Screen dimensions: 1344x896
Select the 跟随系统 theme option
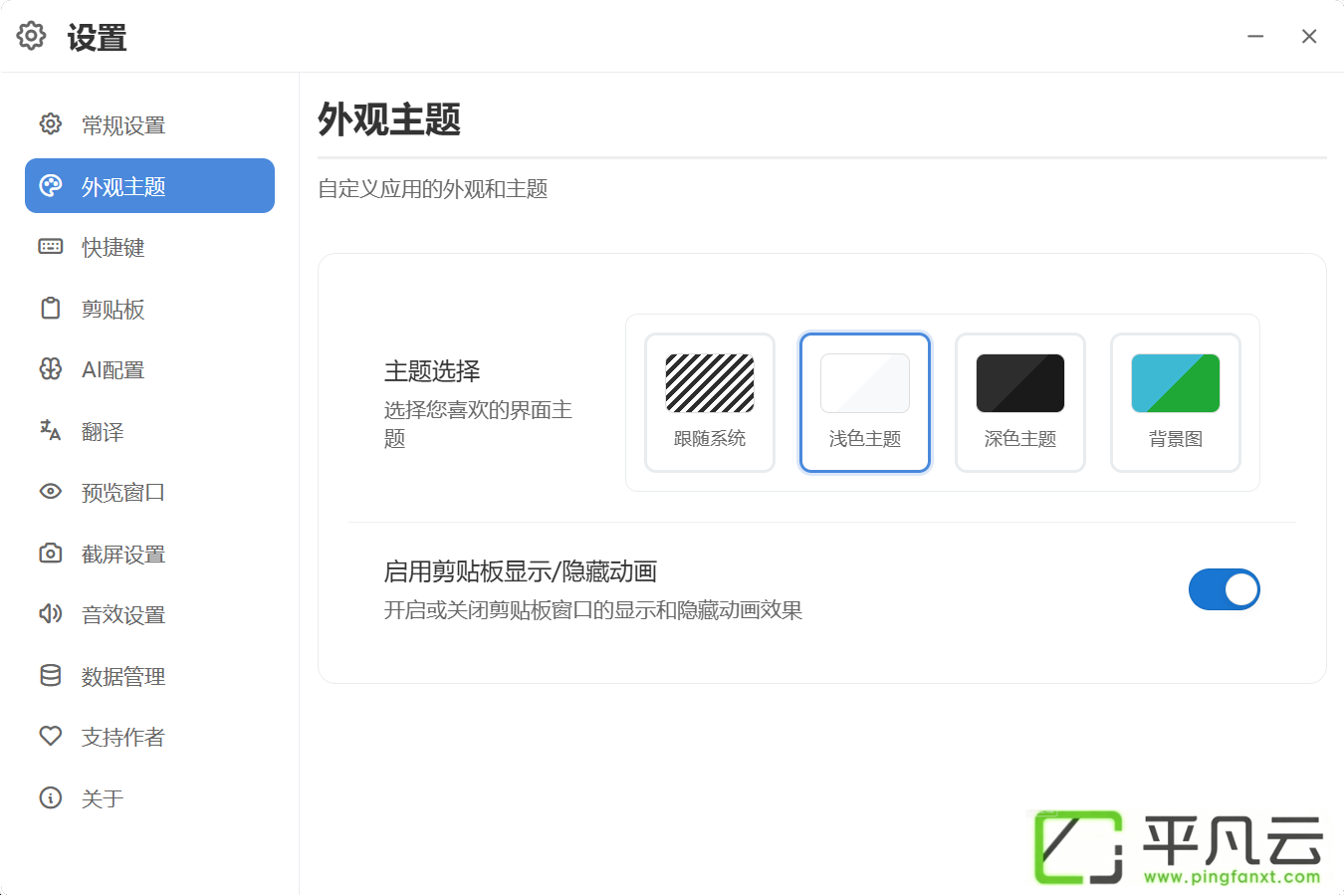[x=710, y=402]
